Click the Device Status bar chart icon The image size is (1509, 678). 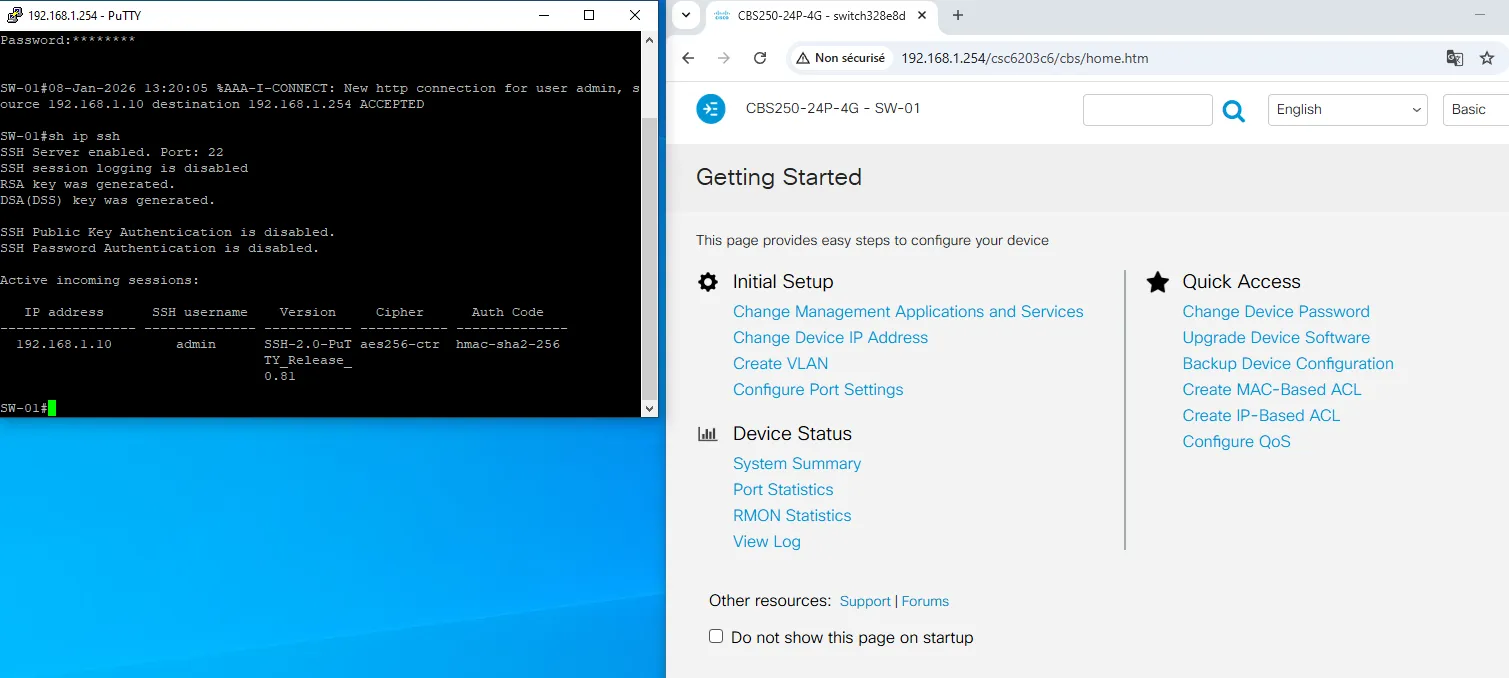tap(708, 434)
